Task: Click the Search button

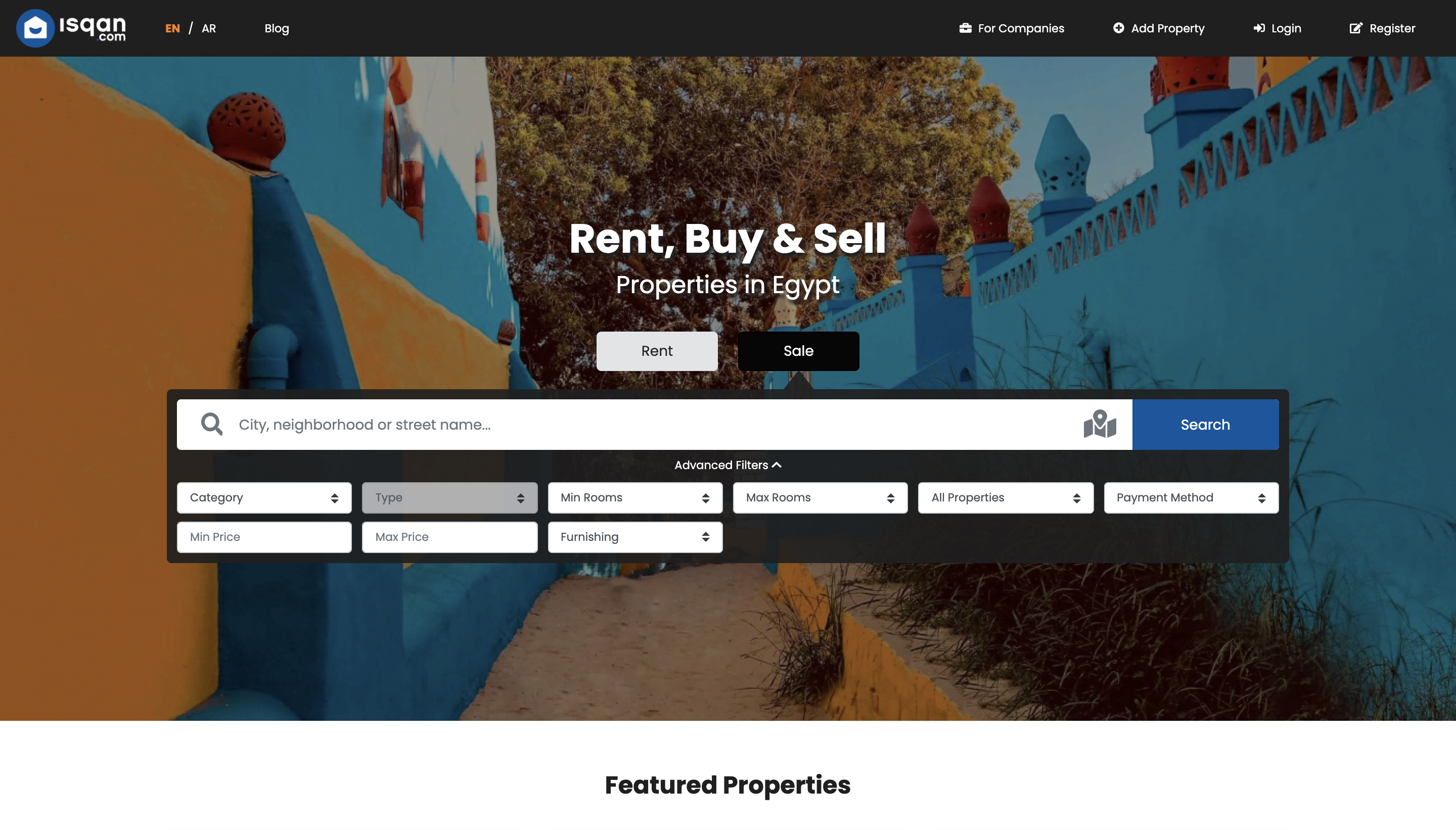Action: 1205,424
